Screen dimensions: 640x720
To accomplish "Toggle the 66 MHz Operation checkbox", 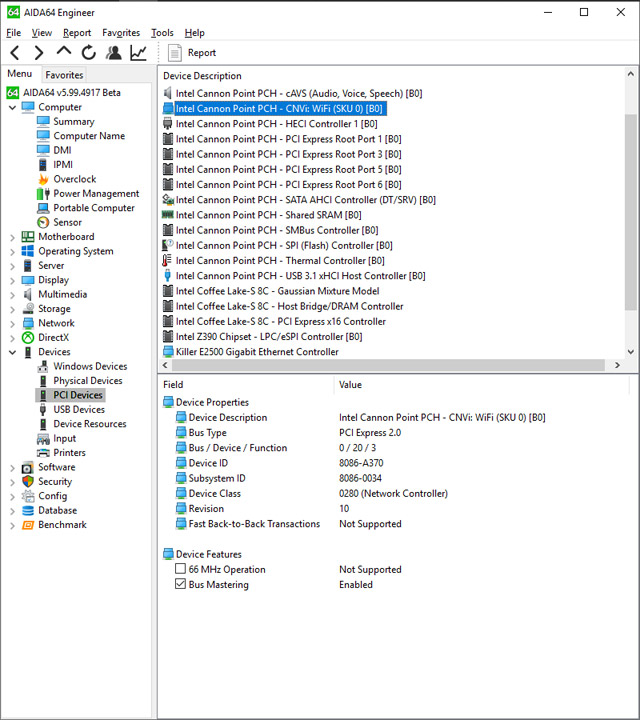I will pyautogui.click(x=180, y=569).
